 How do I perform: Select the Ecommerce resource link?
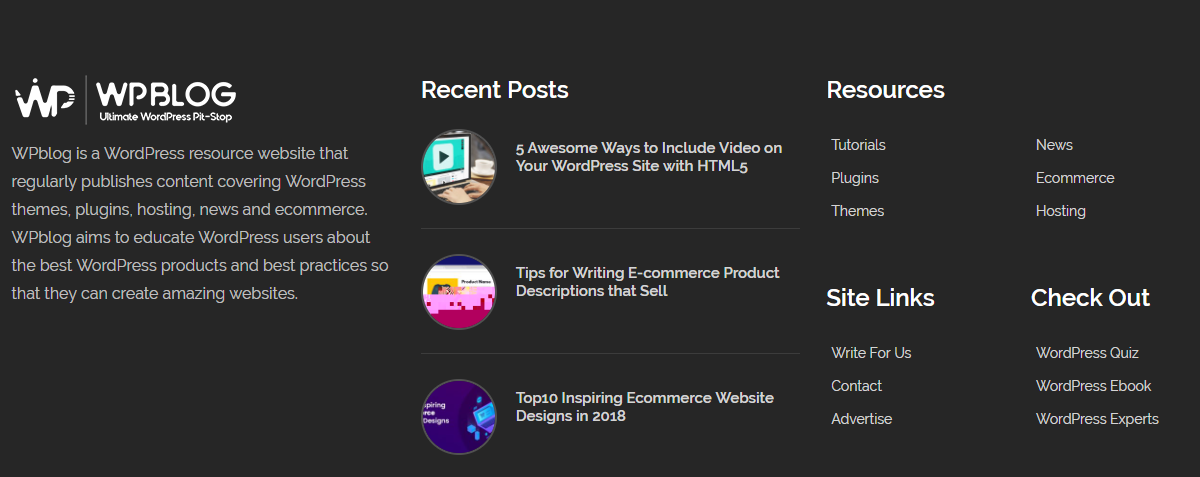click(x=1075, y=178)
